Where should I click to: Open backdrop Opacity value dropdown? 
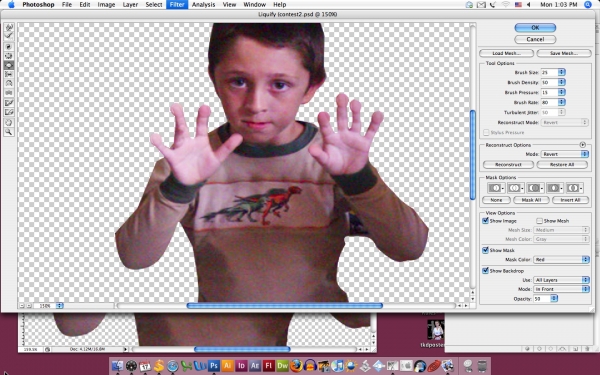pyautogui.click(x=554, y=299)
